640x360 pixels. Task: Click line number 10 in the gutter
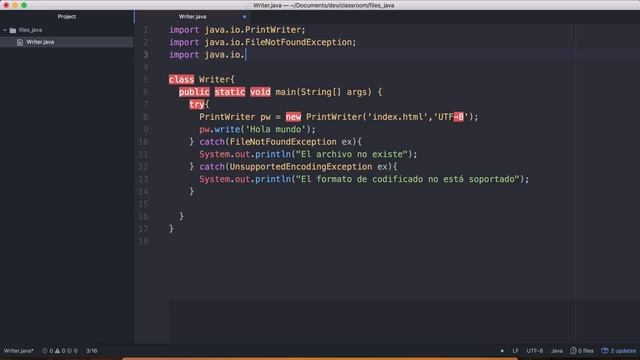[143, 142]
